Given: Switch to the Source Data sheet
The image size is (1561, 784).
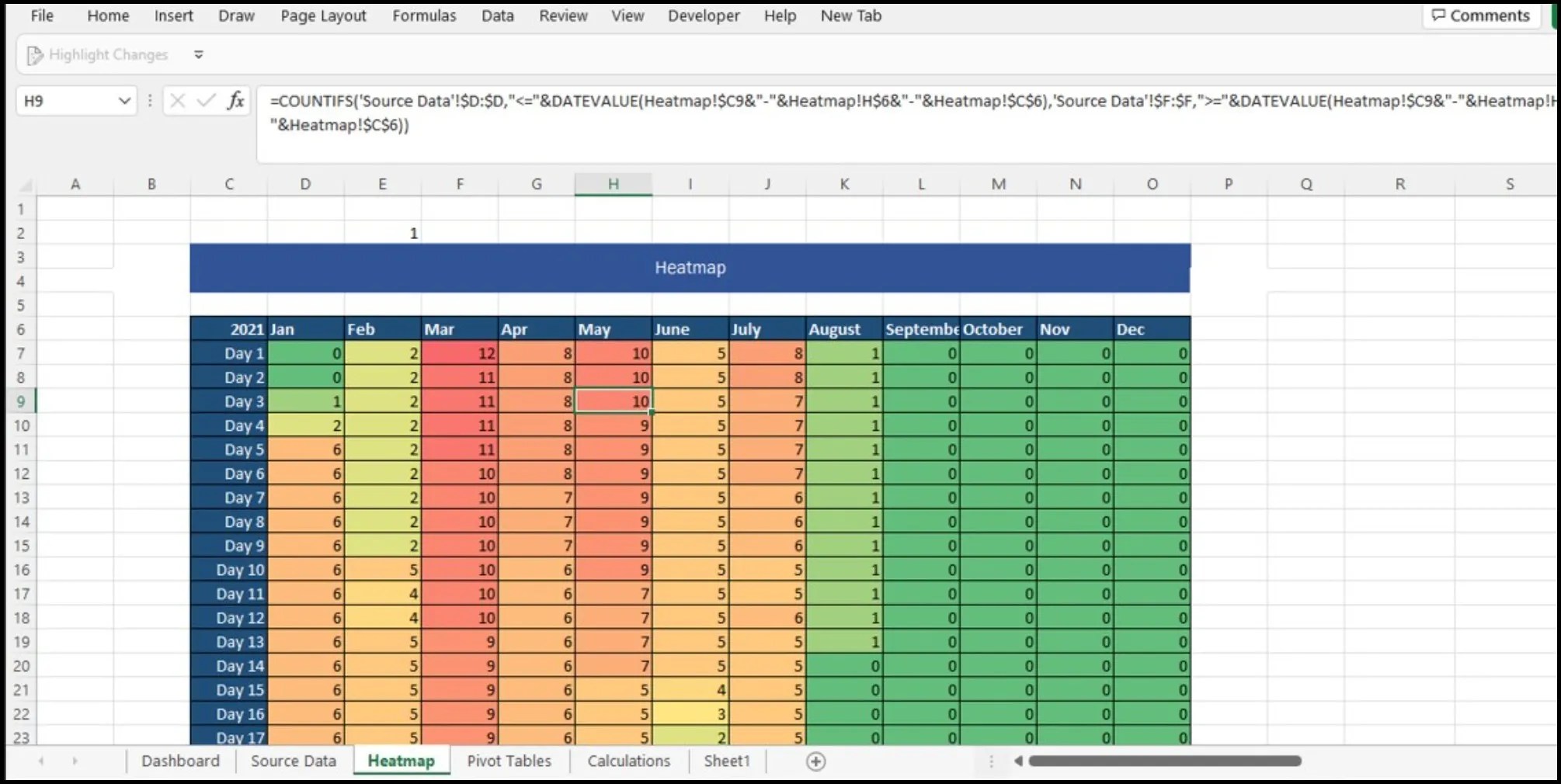Looking at the screenshot, I should click(x=293, y=761).
